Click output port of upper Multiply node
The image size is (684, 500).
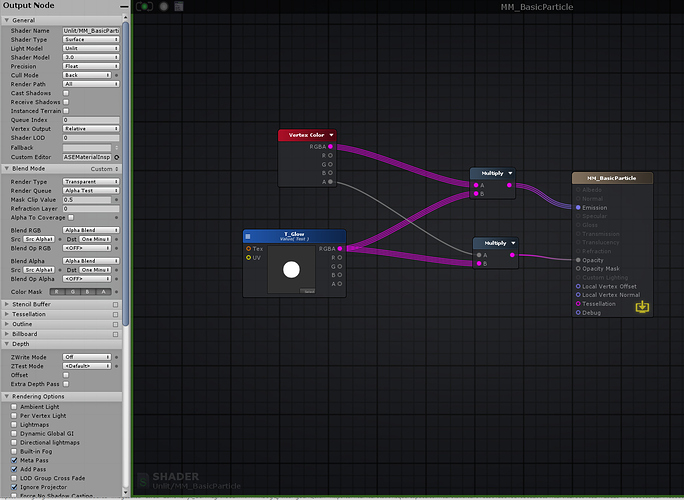coord(509,185)
